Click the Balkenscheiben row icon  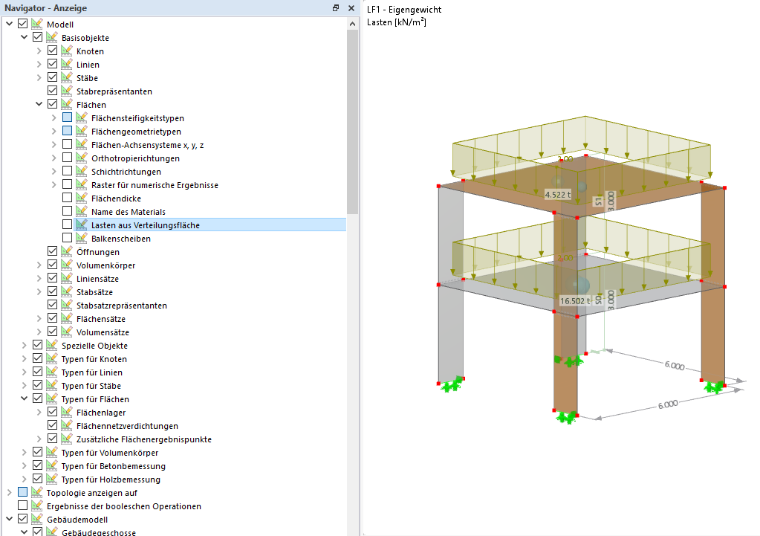tap(82, 238)
